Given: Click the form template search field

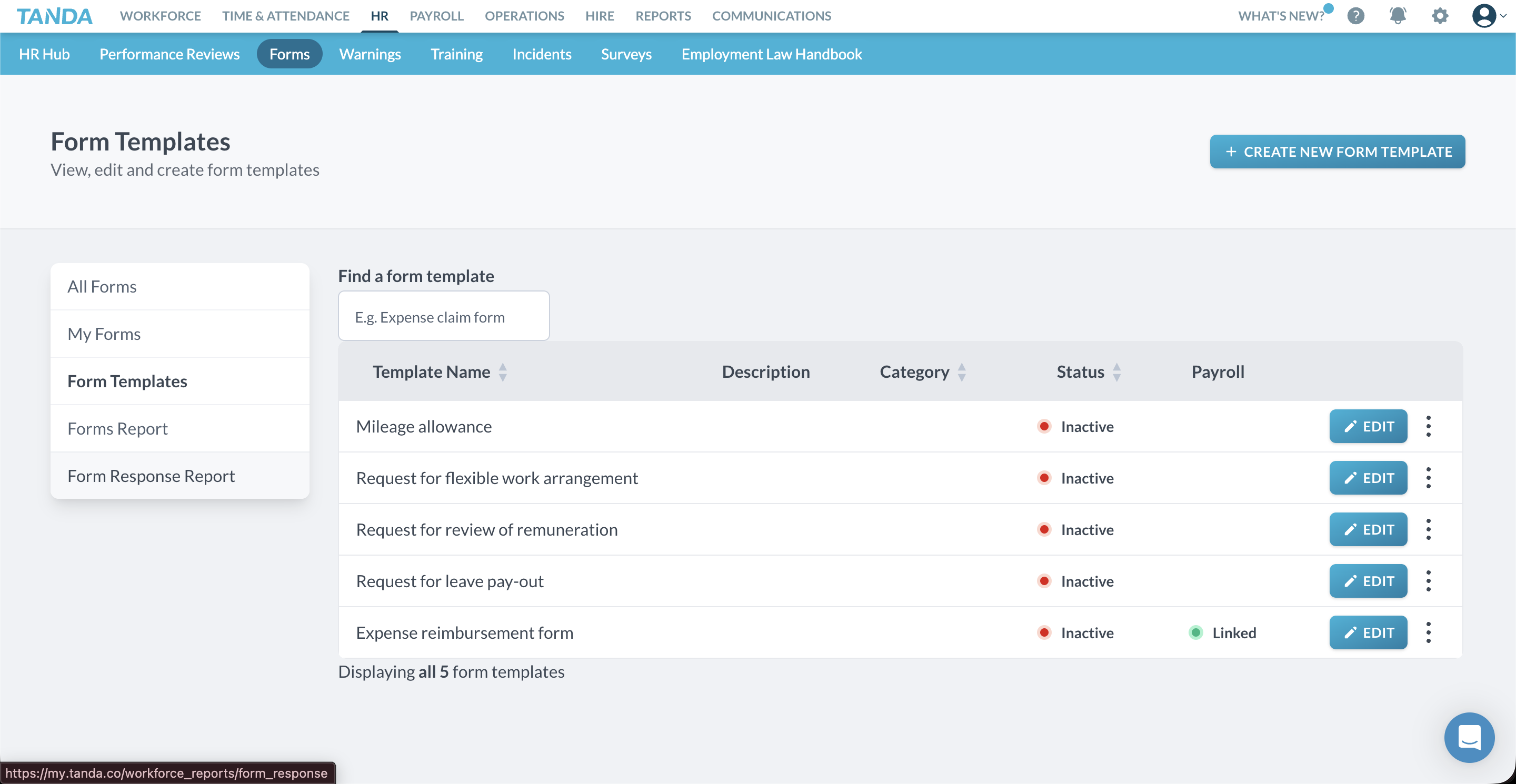Looking at the screenshot, I should (444, 316).
